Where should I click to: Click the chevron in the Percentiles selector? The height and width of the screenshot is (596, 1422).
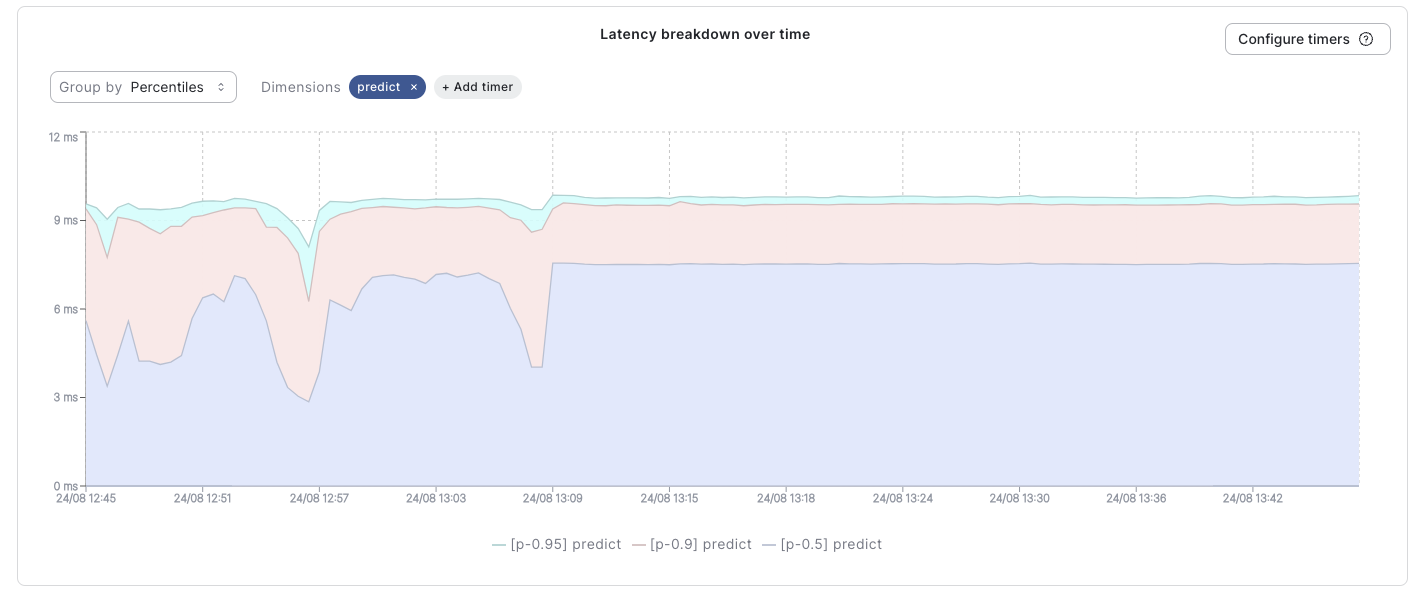tap(221, 87)
